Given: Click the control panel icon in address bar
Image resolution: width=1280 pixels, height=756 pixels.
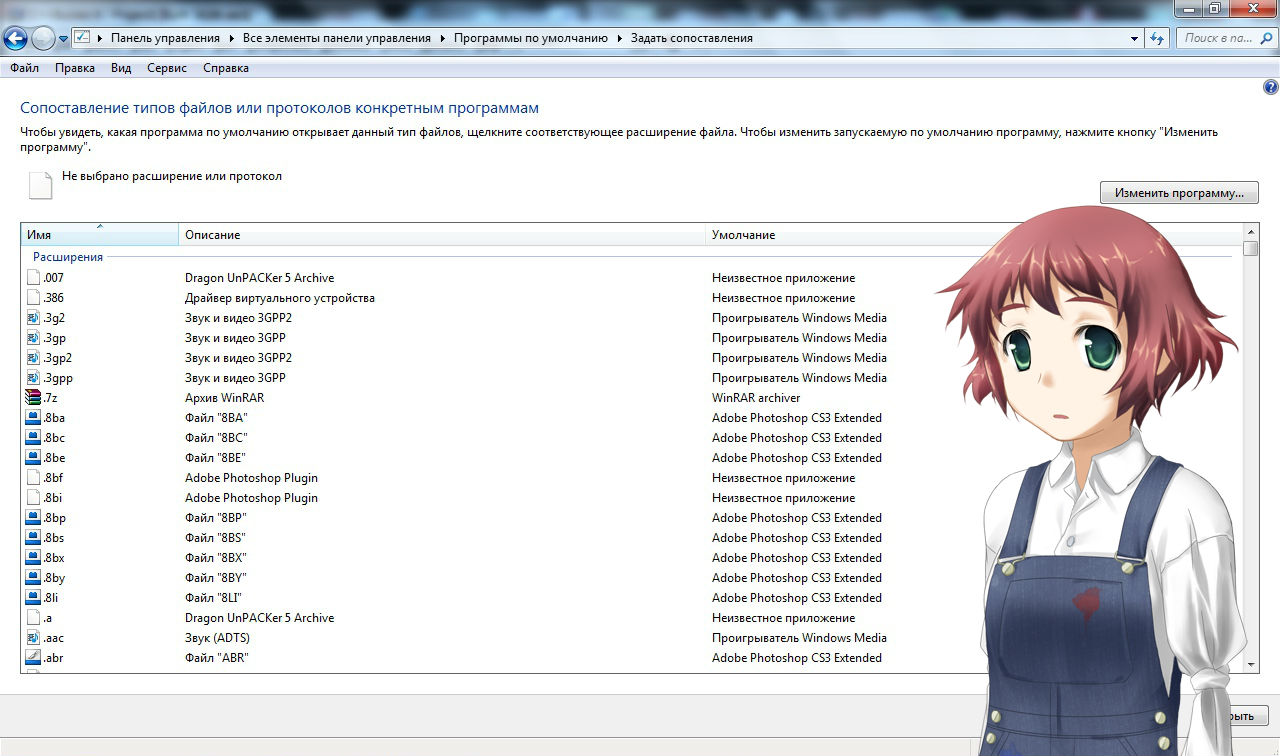Looking at the screenshot, I should click(82, 38).
